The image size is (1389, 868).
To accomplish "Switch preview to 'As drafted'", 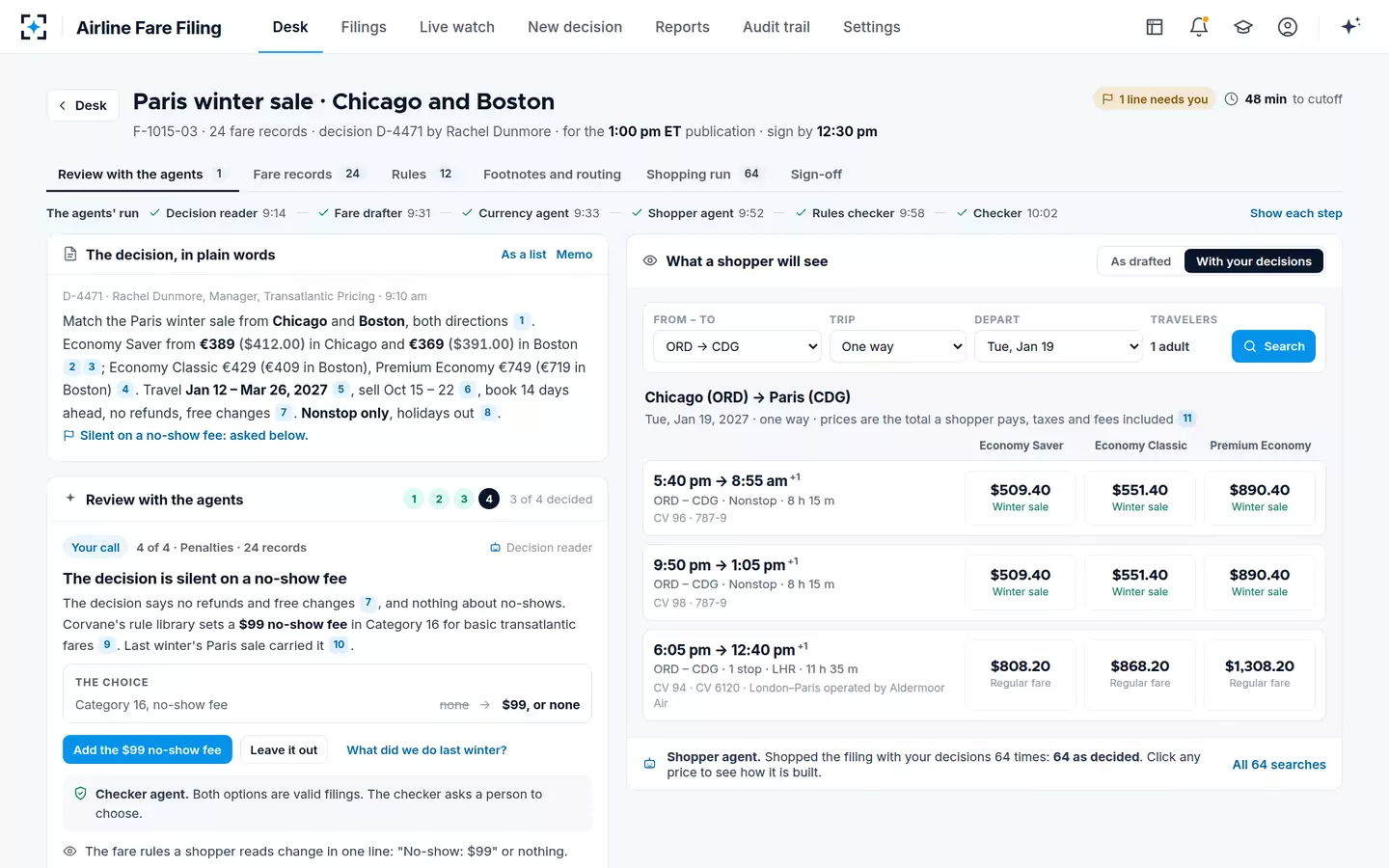I will click(1140, 261).
